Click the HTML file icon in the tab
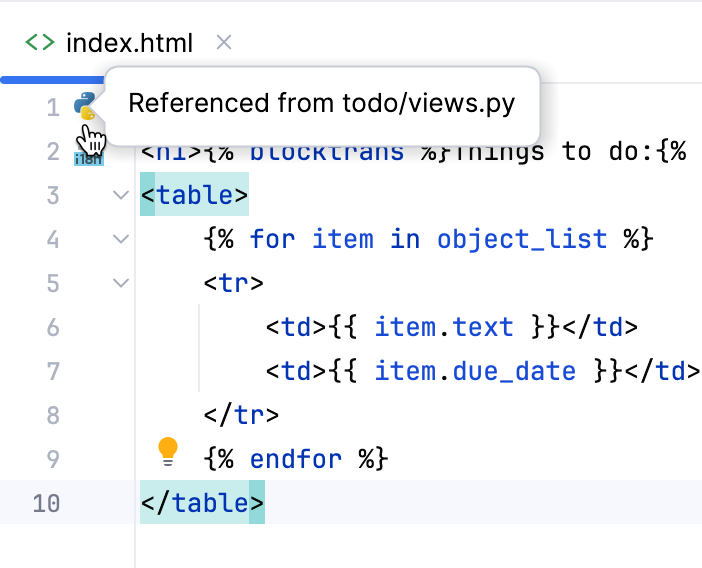The image size is (702, 568). click(x=40, y=43)
